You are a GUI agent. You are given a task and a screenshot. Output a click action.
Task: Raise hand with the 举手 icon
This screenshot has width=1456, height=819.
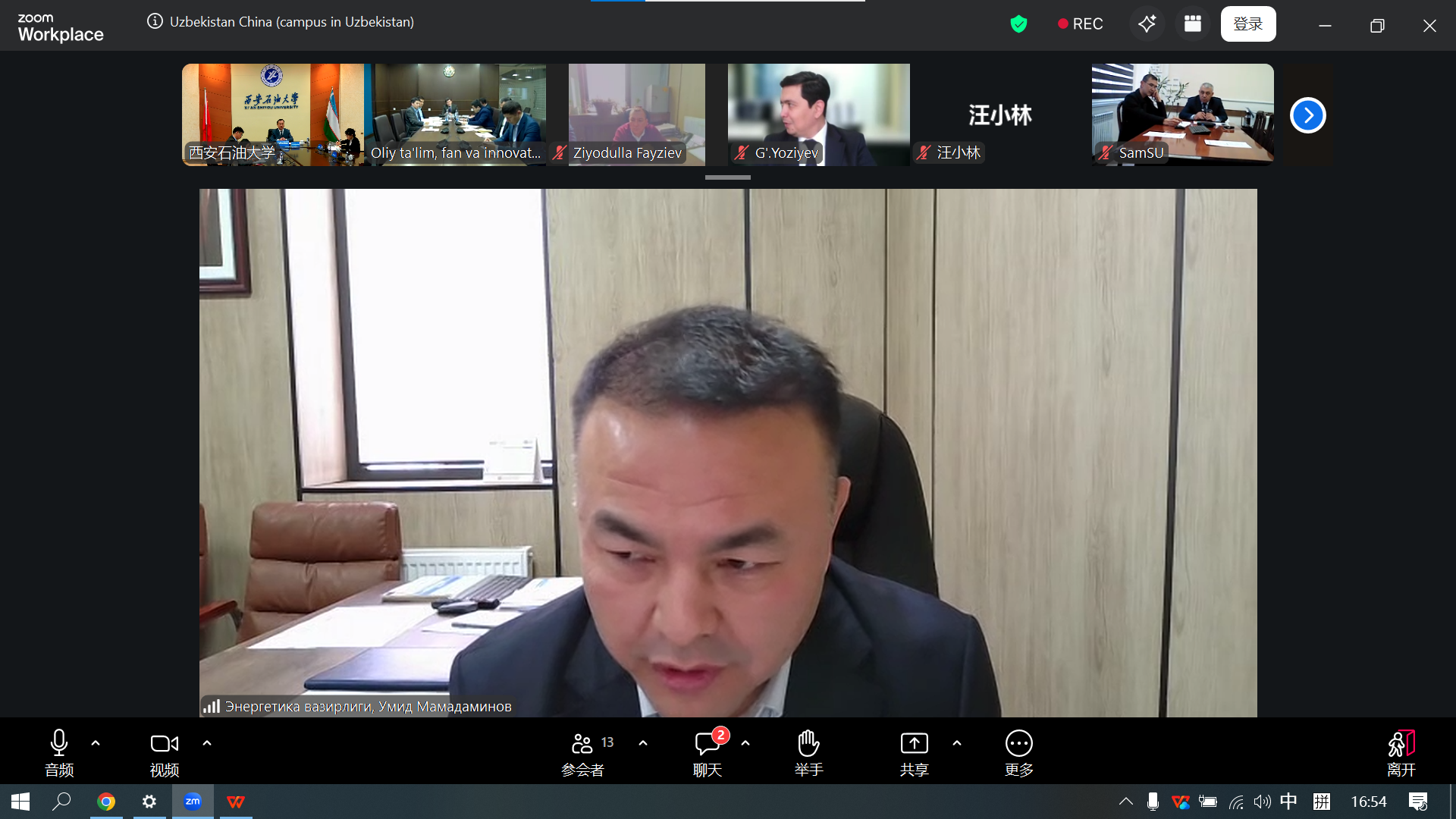[x=808, y=752]
